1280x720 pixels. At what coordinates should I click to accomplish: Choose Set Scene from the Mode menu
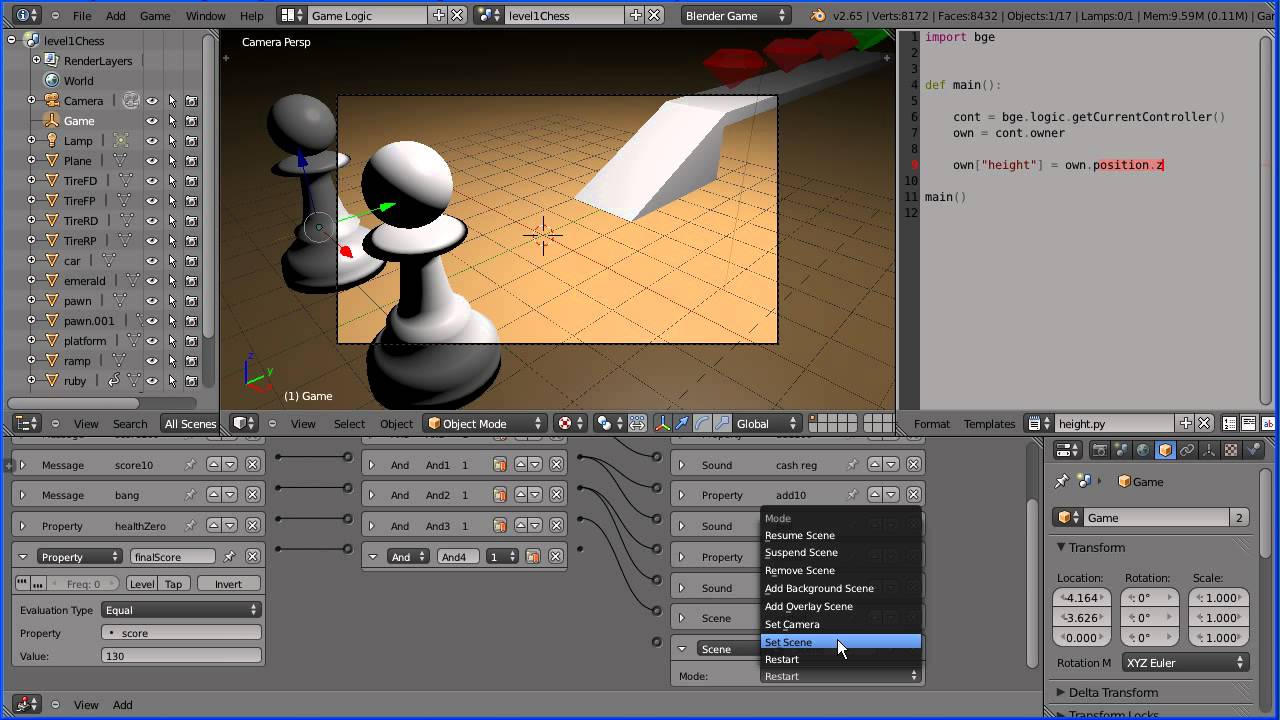840,642
